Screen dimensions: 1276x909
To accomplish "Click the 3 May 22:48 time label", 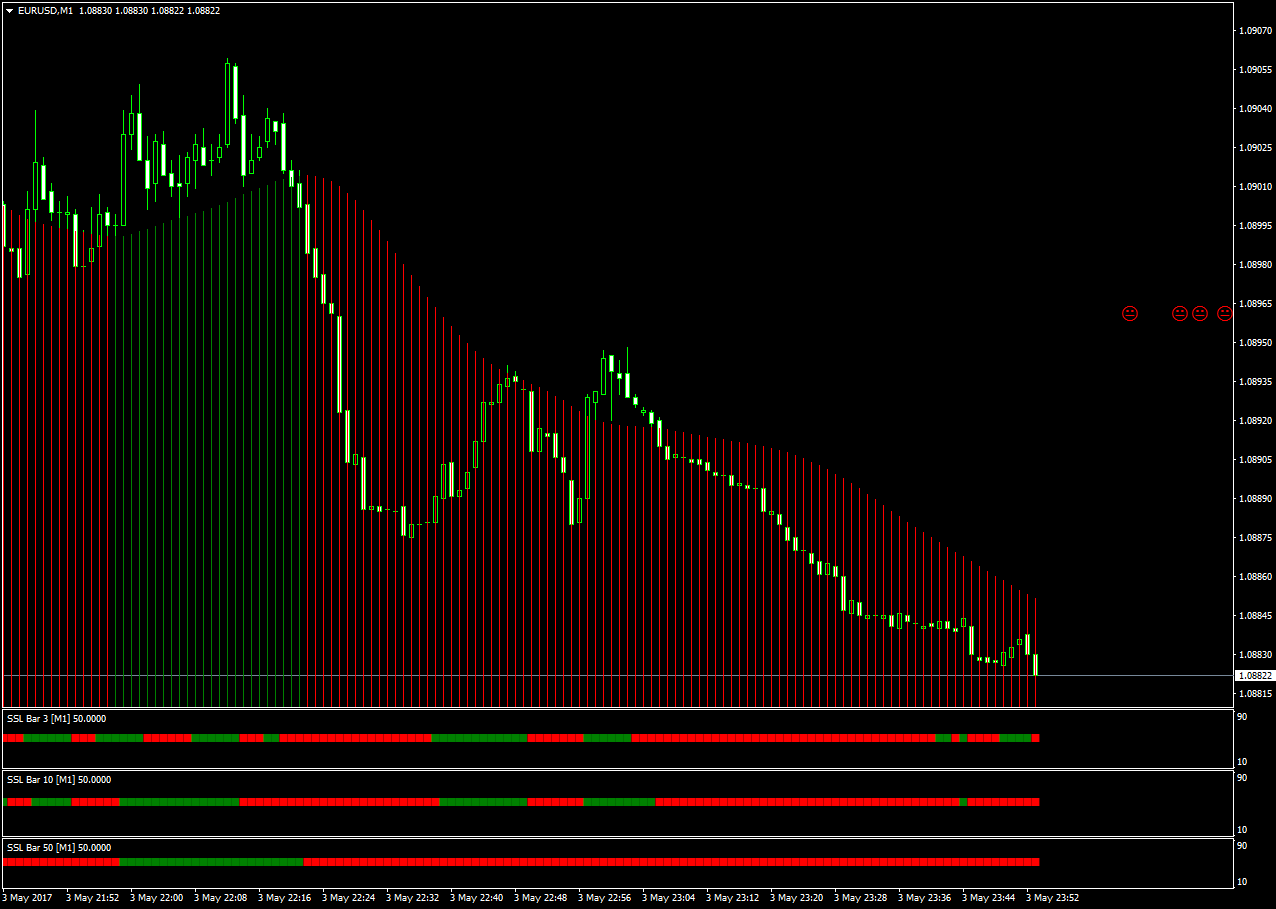I will 541,898.
